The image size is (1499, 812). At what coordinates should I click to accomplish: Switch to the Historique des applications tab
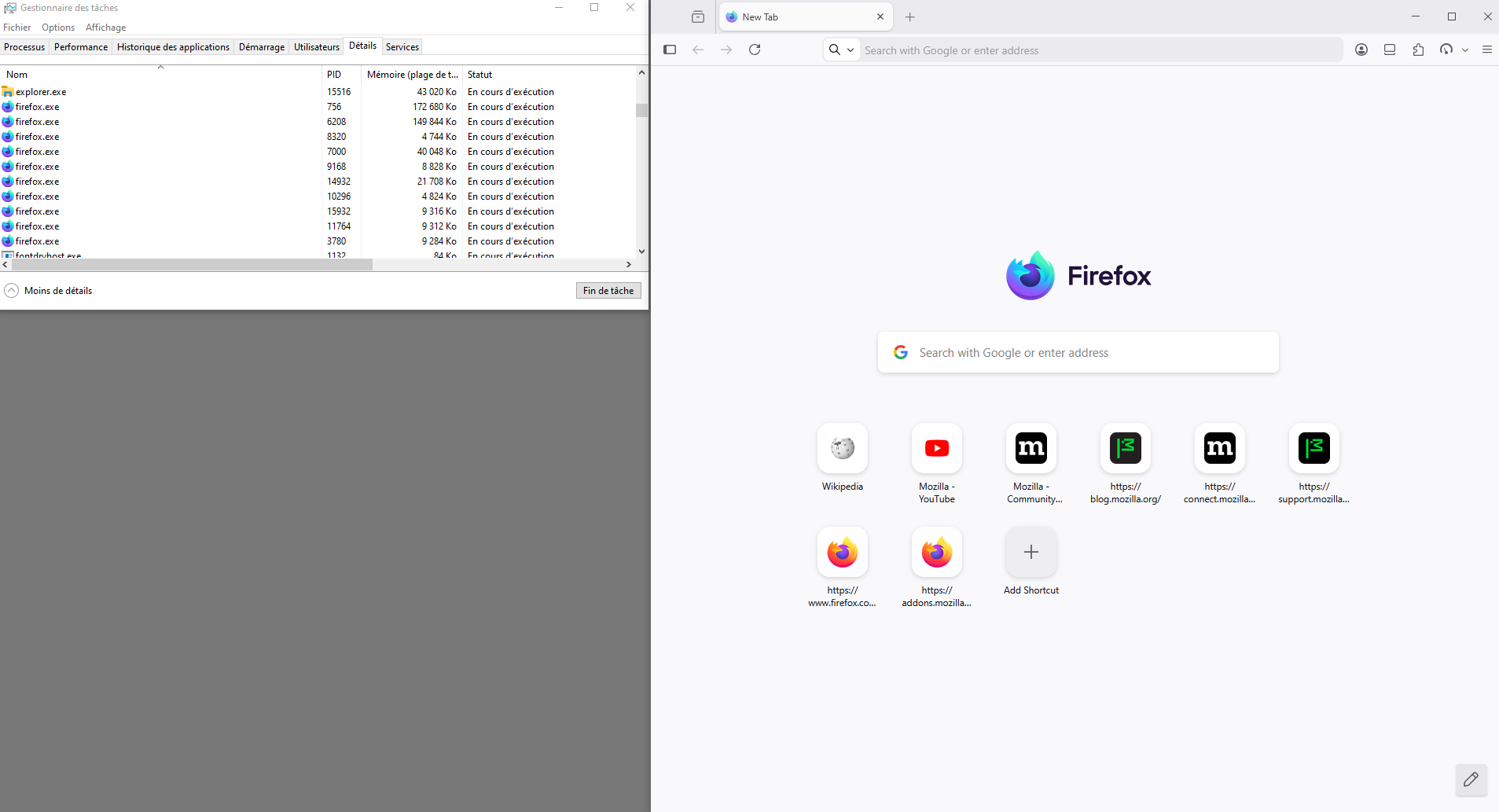coord(173,47)
